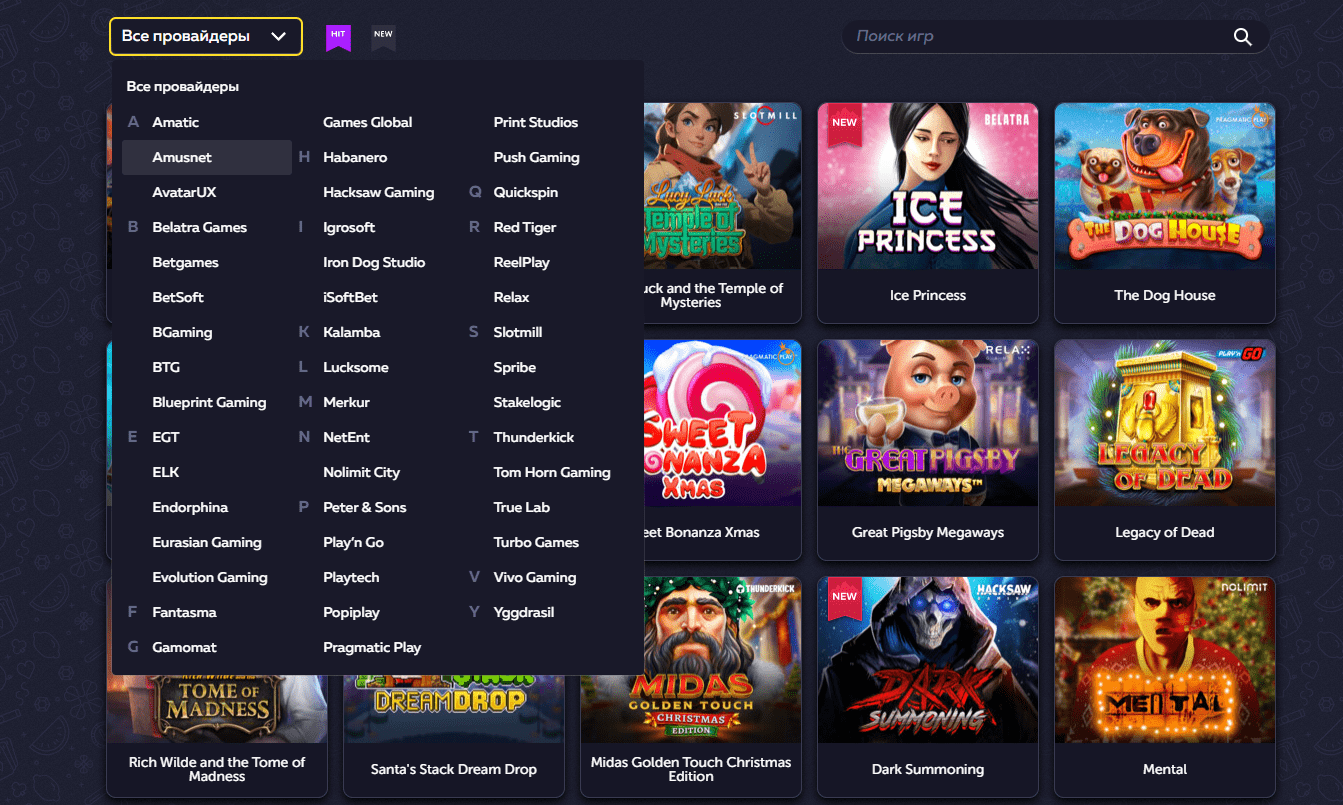Select Evolution Gaming provider
This screenshot has height=805, width=1343.
210,577
